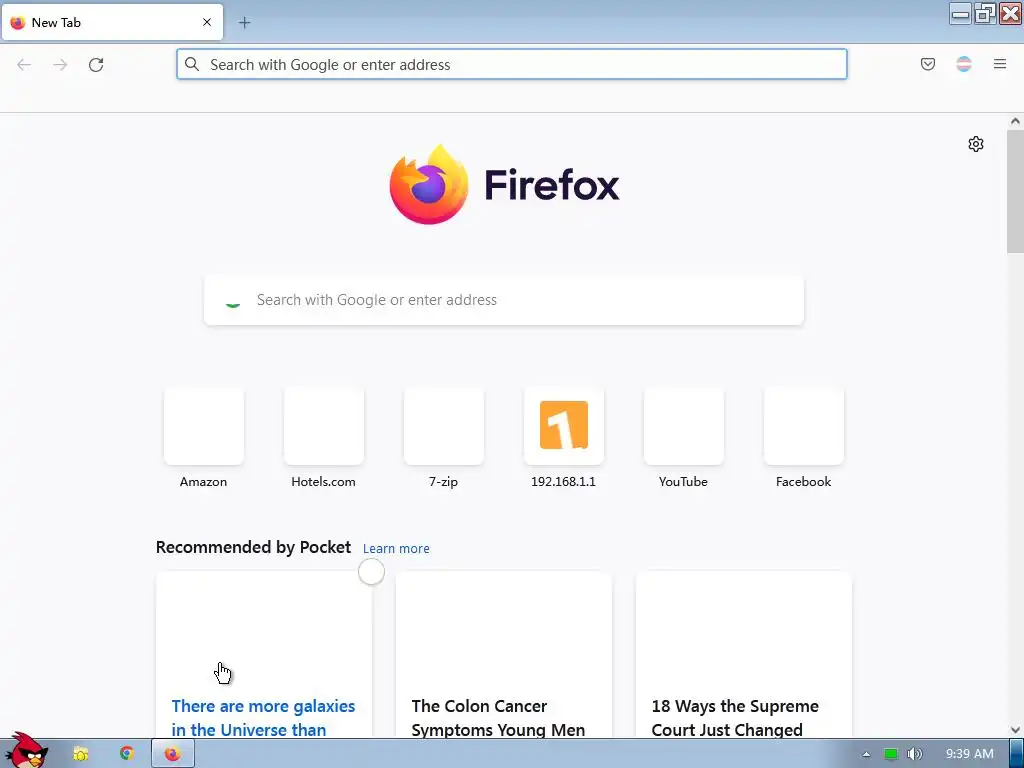Open the Angry Birds start button
1024x768 pixels.
pos(25,751)
